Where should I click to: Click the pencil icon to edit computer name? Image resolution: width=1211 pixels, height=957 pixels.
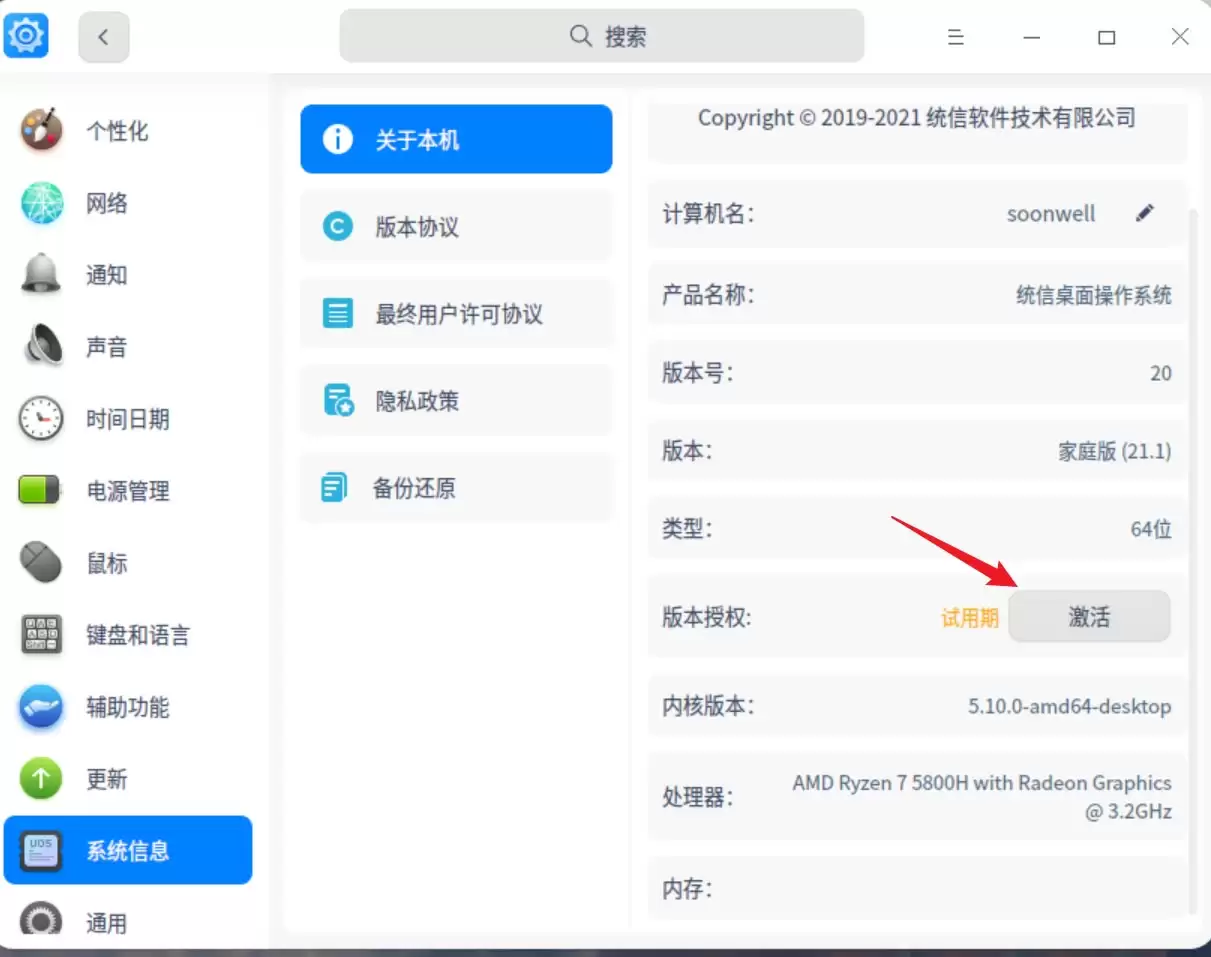click(1145, 212)
